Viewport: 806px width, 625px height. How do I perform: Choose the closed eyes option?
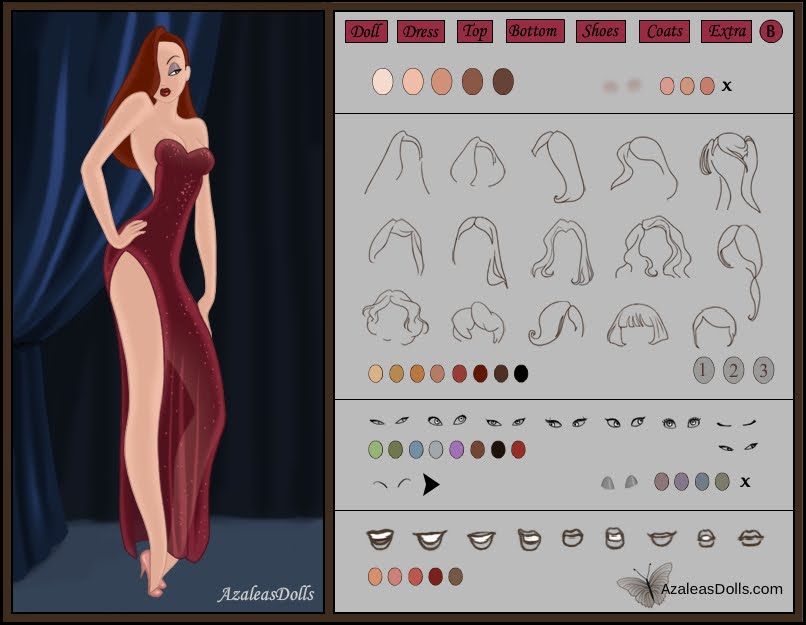coord(737,423)
